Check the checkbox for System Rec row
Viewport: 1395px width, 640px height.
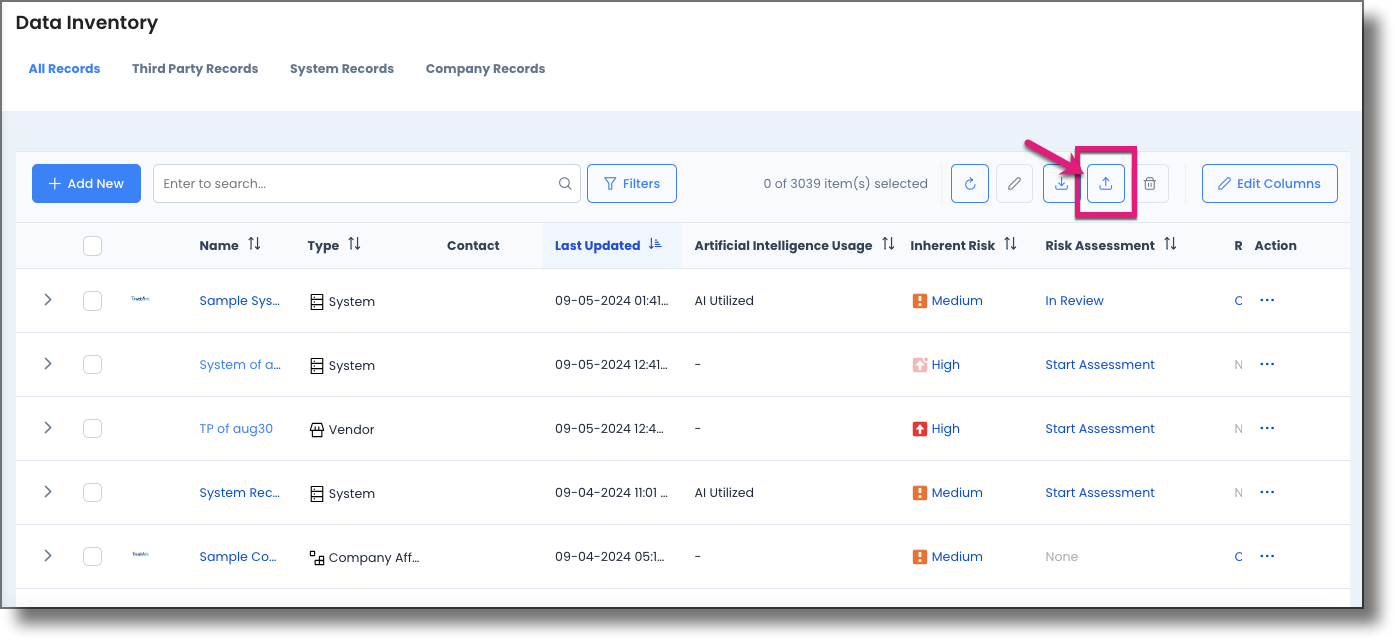click(92, 492)
